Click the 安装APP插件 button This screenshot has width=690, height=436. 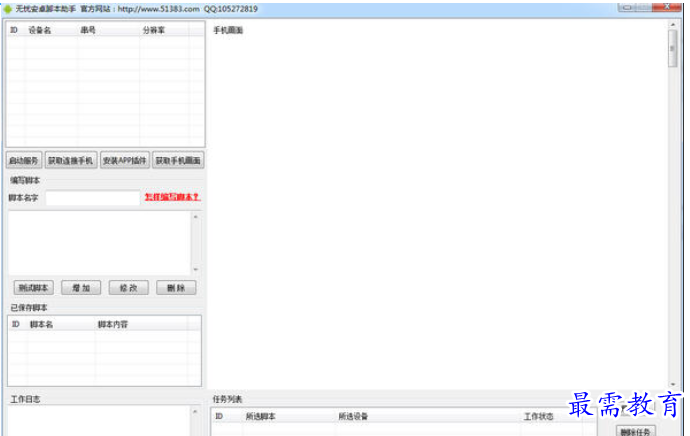coord(125,161)
